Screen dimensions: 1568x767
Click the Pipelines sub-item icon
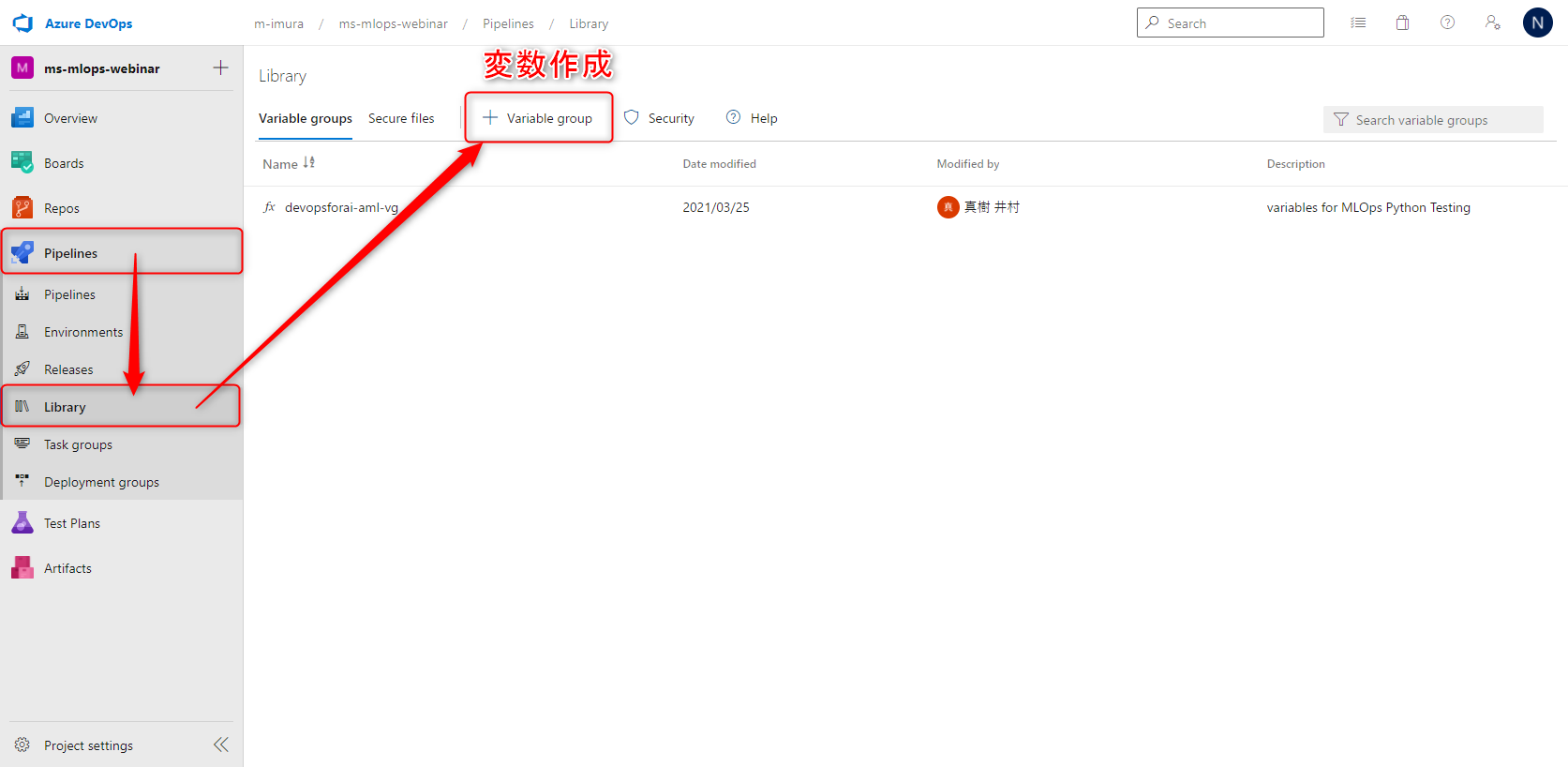pos(22,294)
